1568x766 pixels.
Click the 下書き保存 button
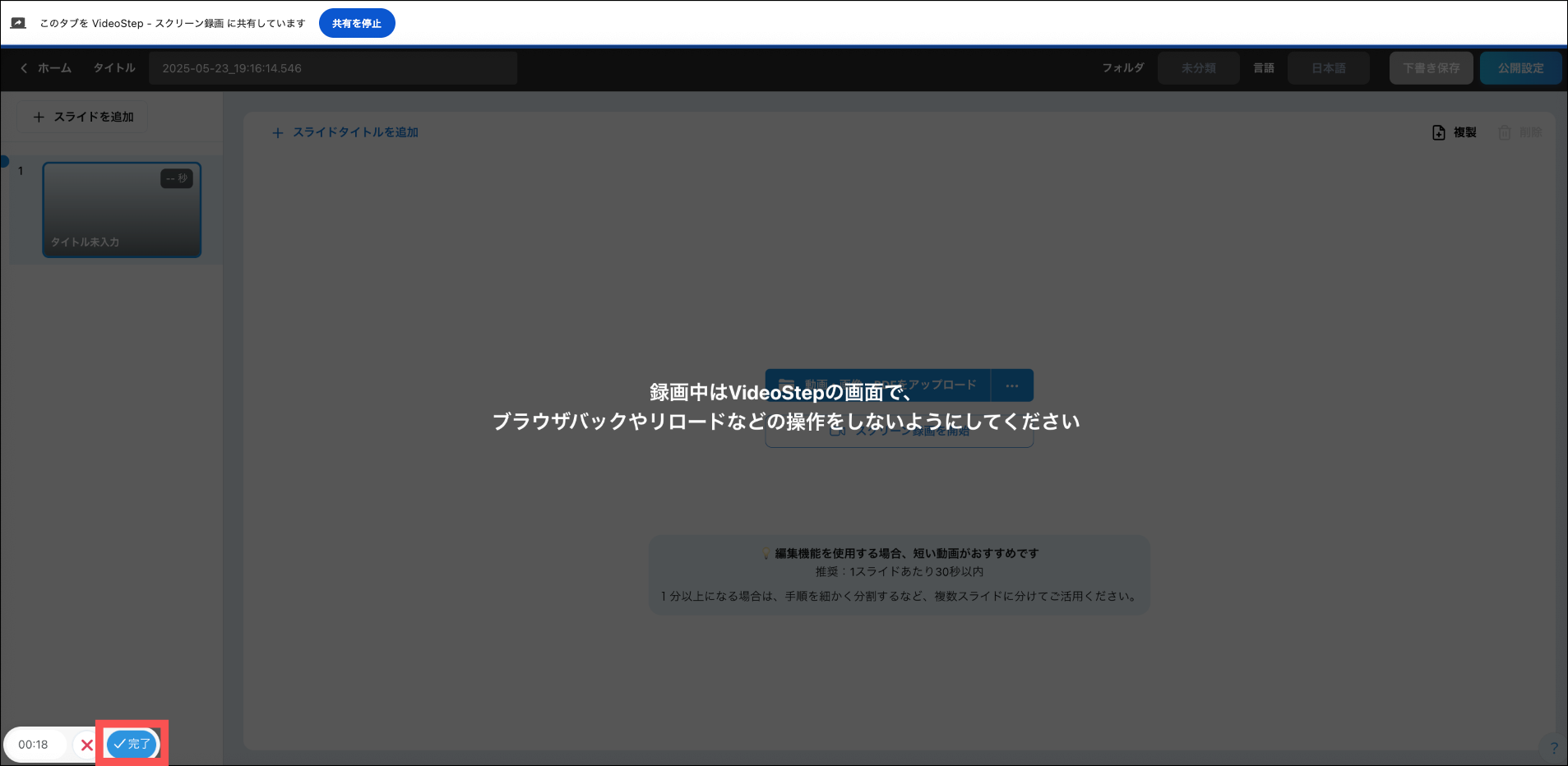(1432, 68)
